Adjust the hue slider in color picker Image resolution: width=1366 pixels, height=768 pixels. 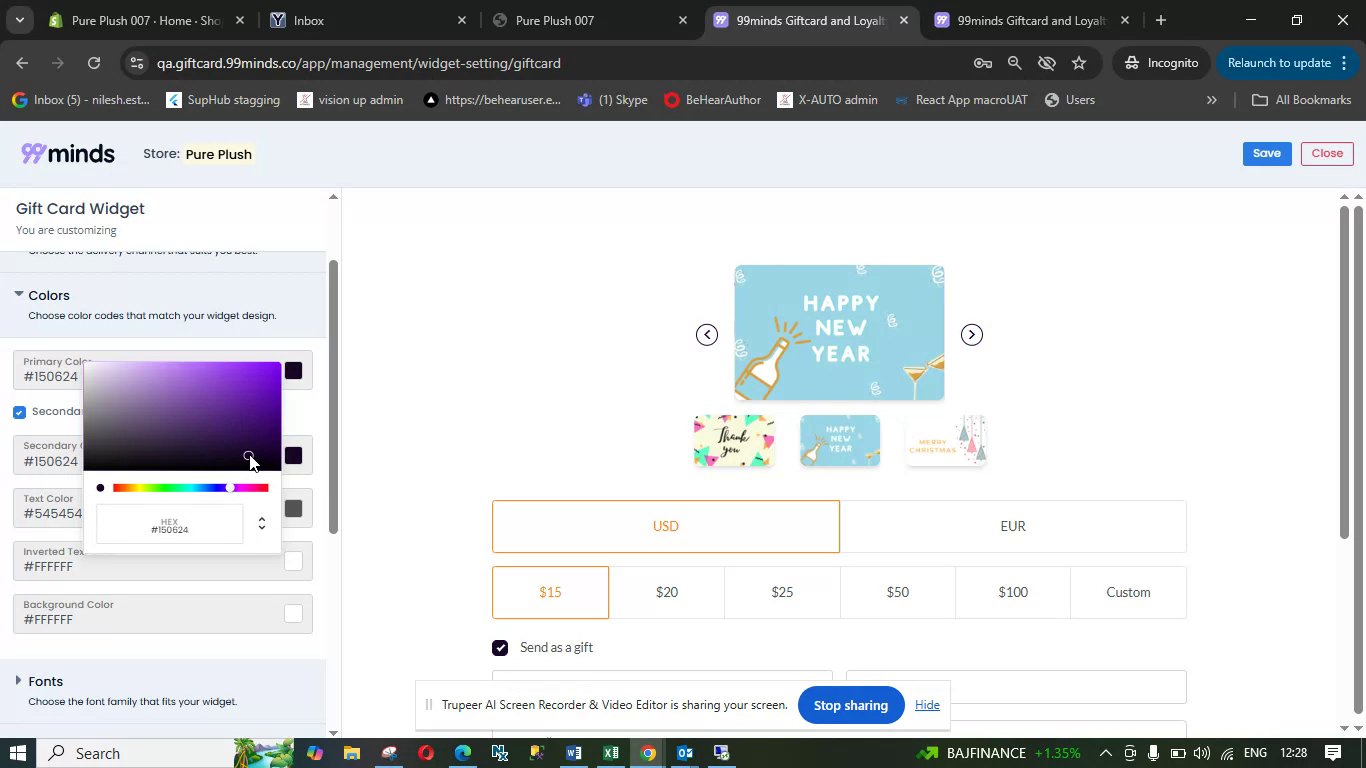click(x=190, y=488)
